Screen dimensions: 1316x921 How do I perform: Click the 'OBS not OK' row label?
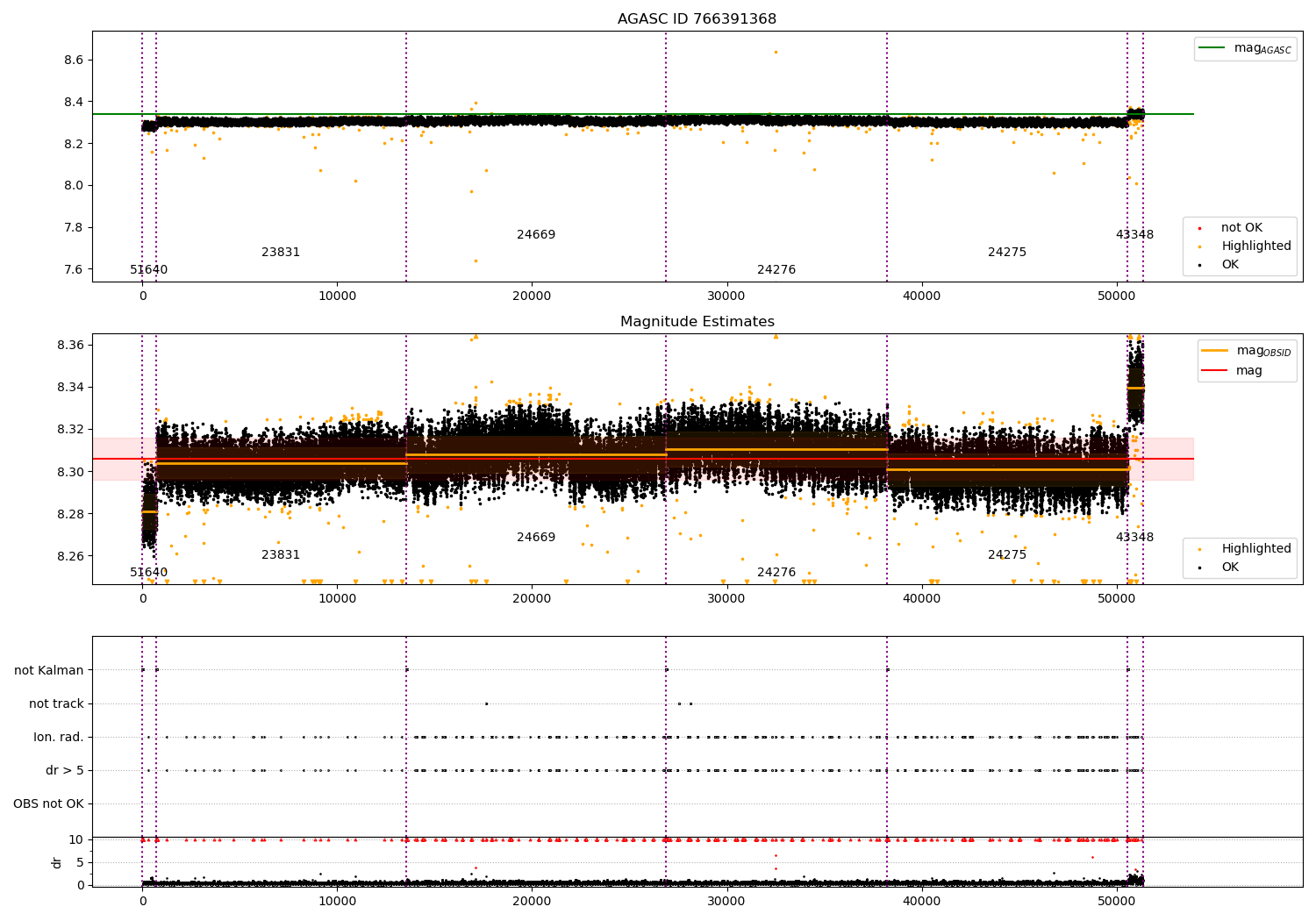48,804
